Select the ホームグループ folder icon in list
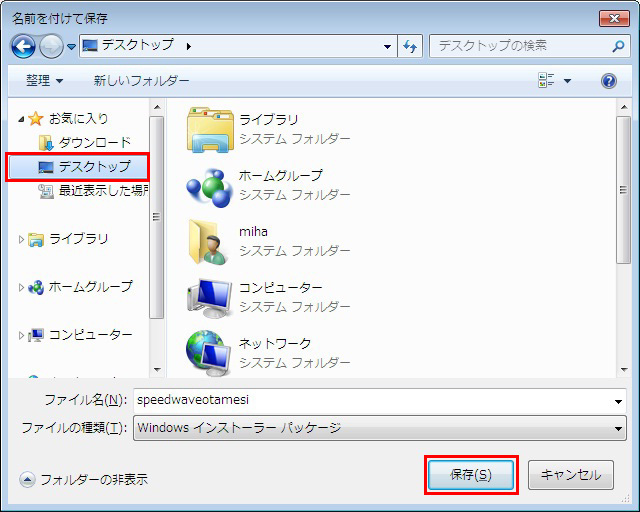This screenshot has width=640, height=512. 209,184
